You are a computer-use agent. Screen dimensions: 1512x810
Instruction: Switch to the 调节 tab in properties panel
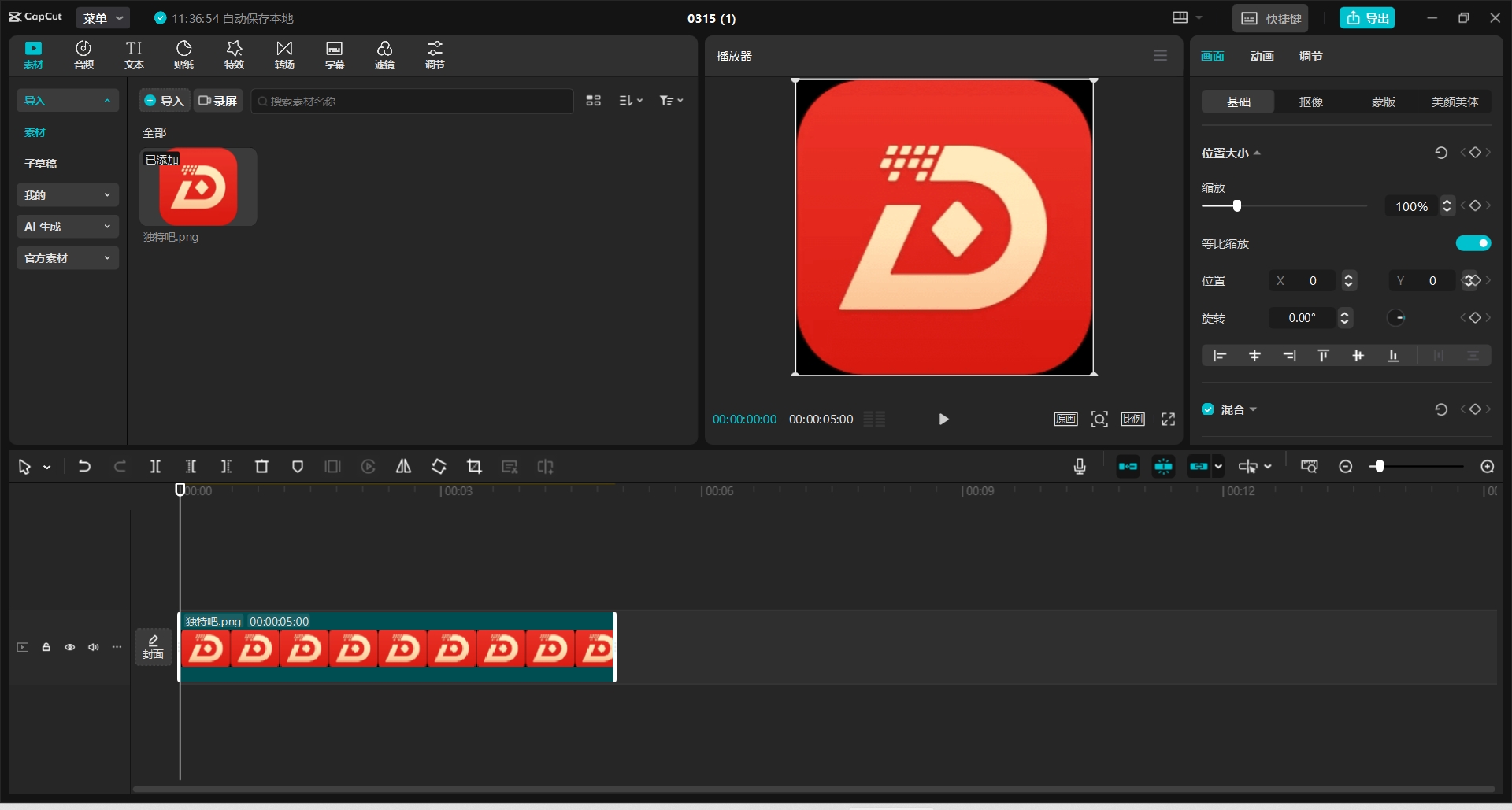pyautogui.click(x=1310, y=56)
